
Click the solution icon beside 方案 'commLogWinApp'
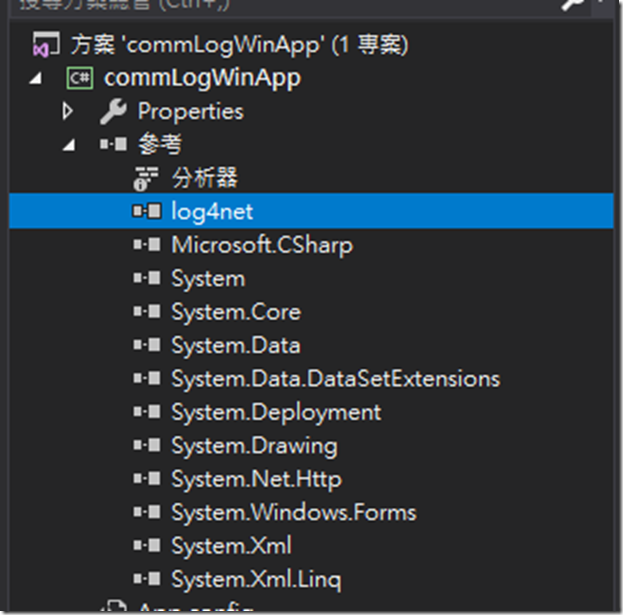click(46, 45)
